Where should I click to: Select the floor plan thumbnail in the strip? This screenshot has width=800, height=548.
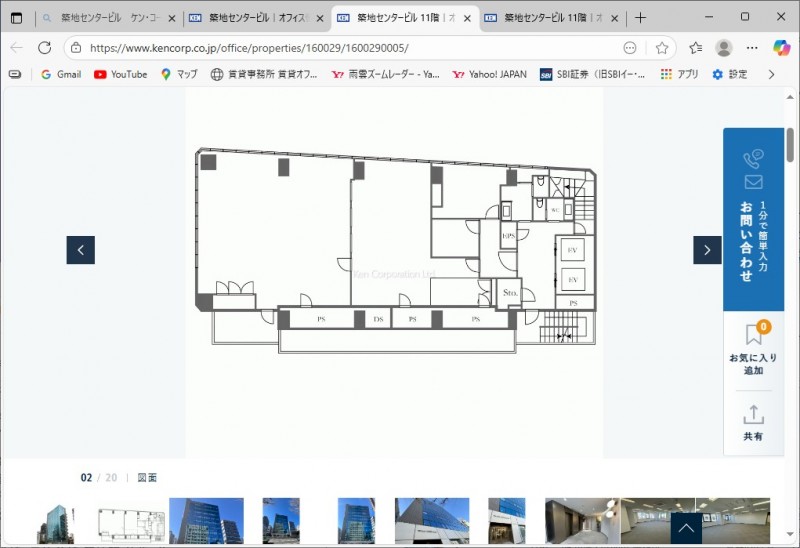click(131, 522)
